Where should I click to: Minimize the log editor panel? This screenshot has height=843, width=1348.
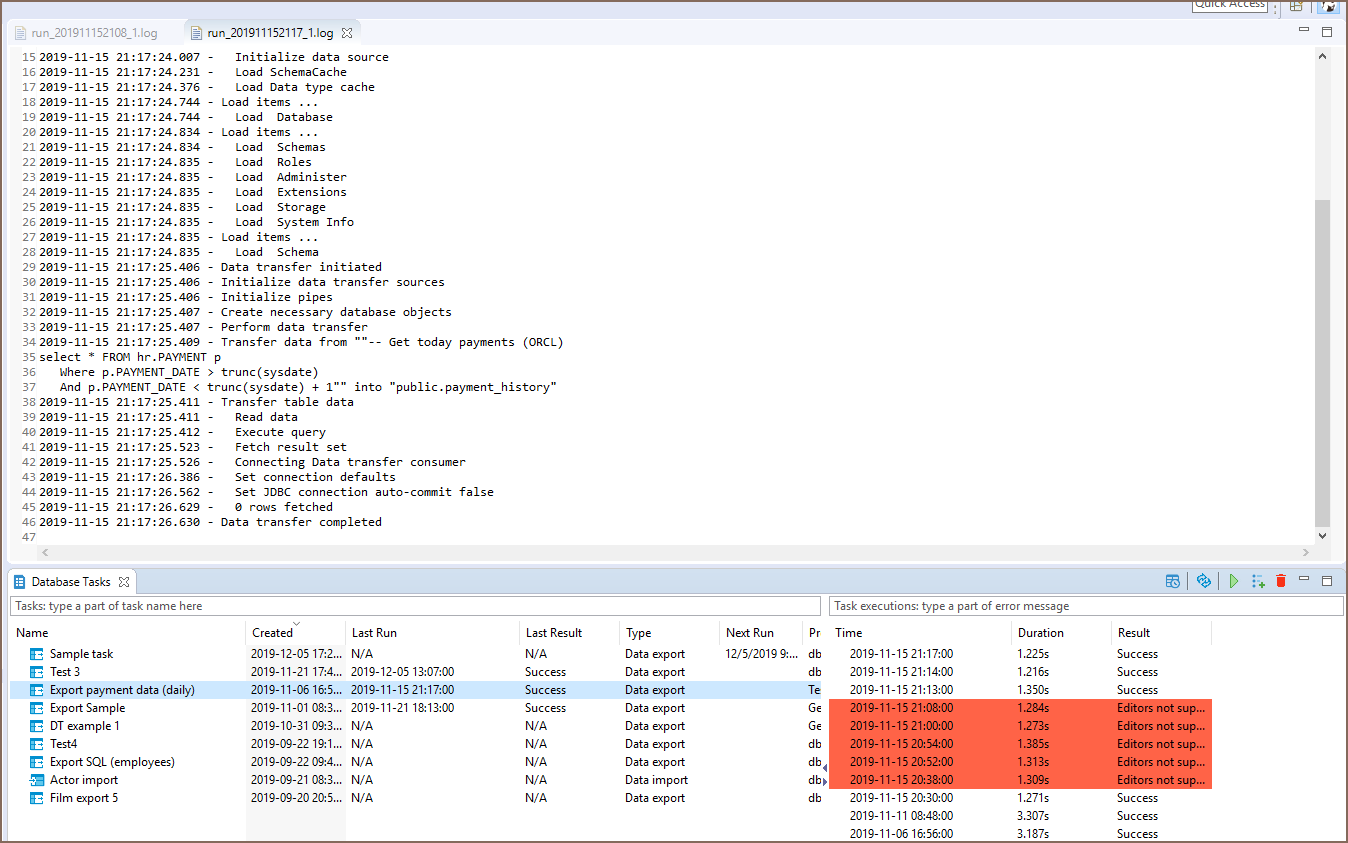click(1304, 31)
